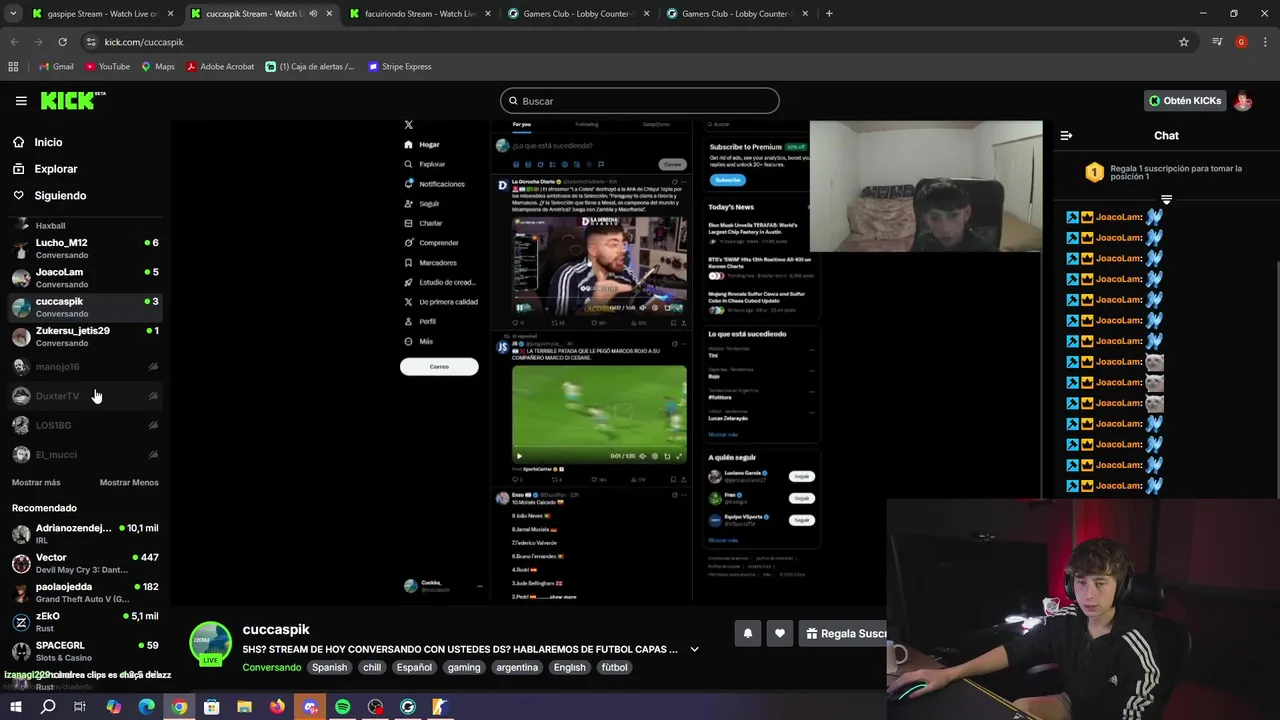The height and width of the screenshot is (720, 1280).
Task: Expand the gift leaderboard chevron under chat header
Action: (x=1166, y=199)
